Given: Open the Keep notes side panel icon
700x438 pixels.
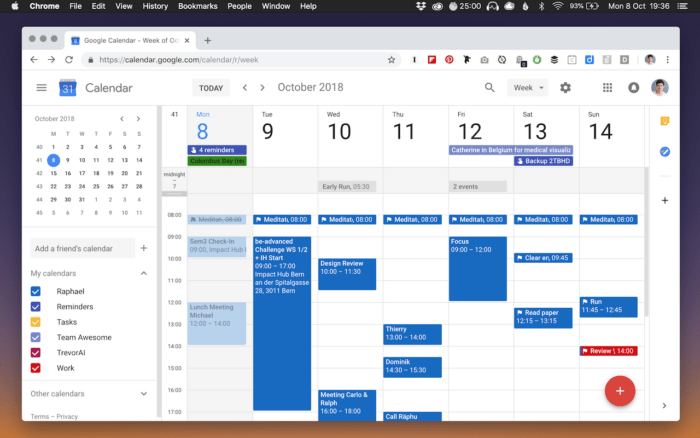Looking at the screenshot, I should point(665,121).
